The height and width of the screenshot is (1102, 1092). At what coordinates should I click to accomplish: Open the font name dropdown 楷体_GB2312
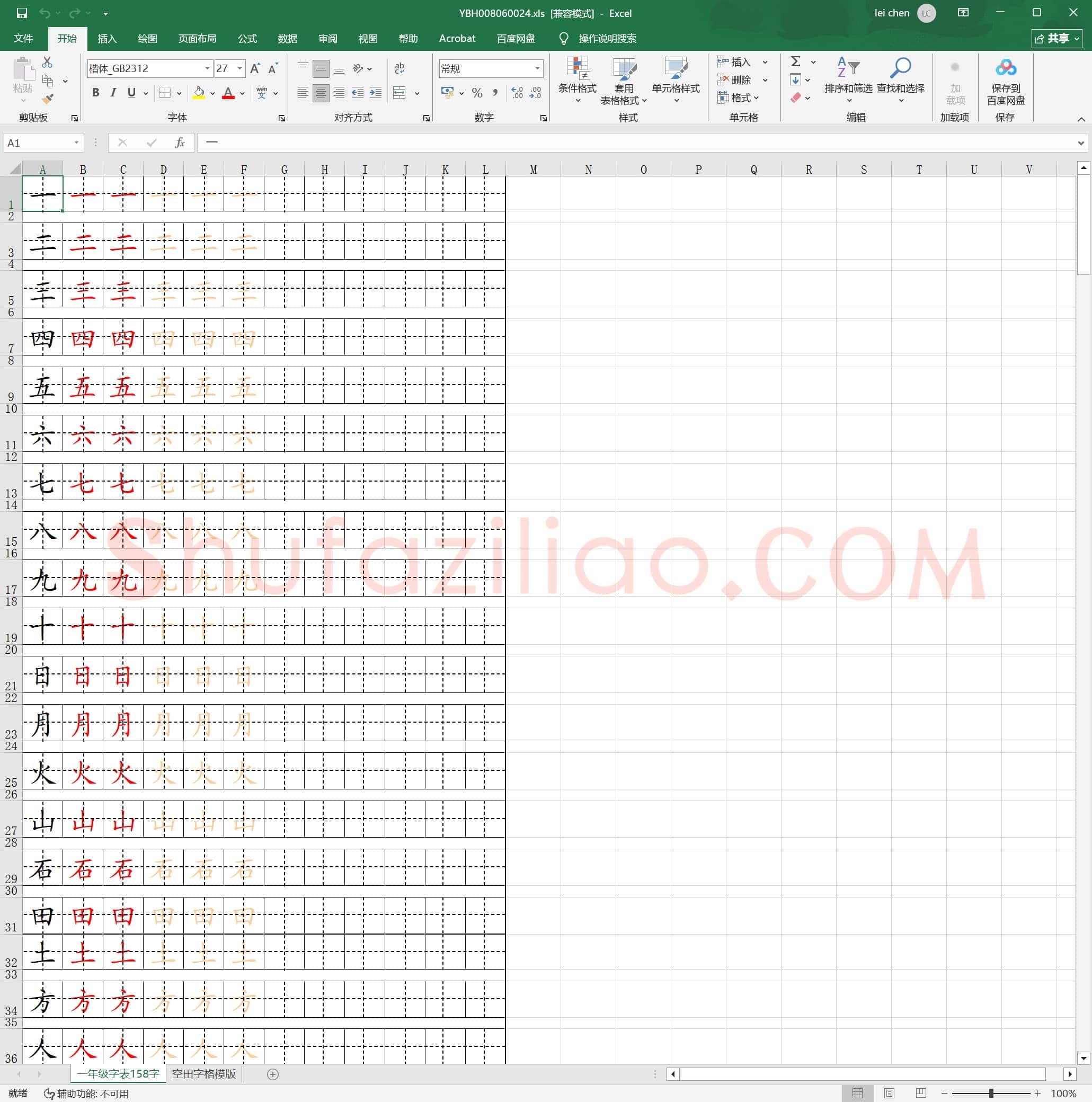(207, 68)
